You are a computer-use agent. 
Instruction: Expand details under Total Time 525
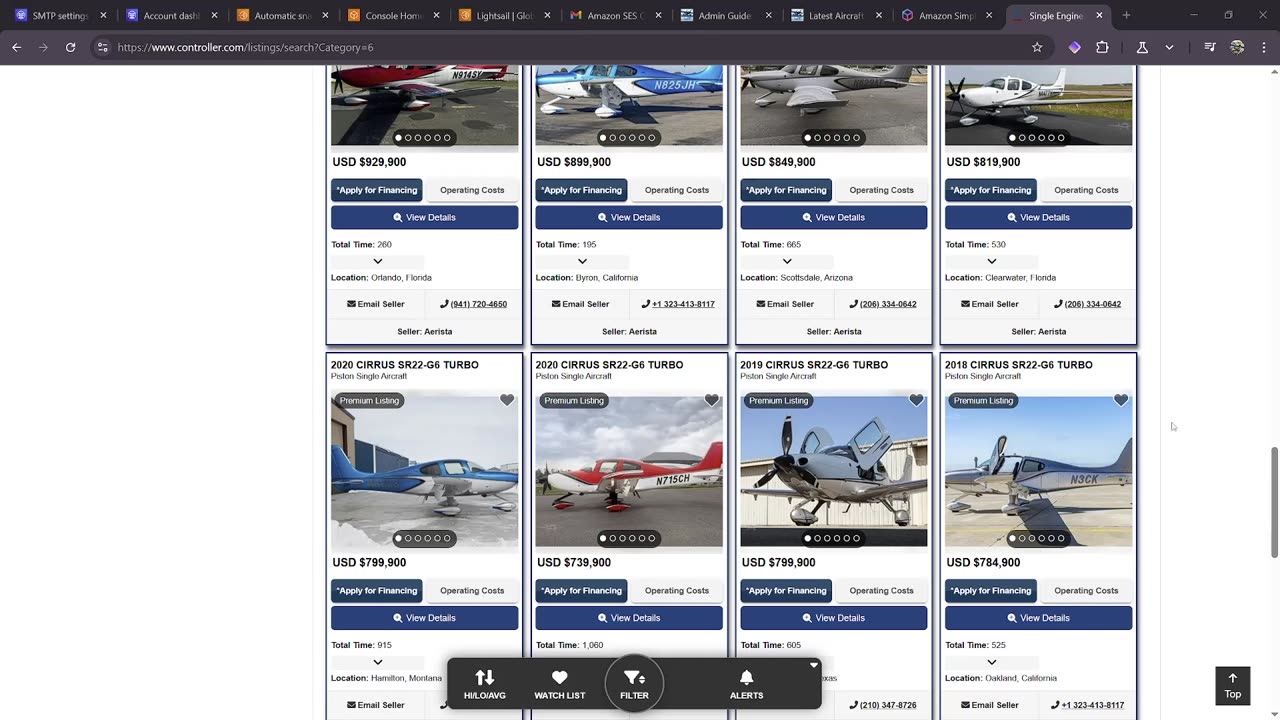(x=991, y=662)
